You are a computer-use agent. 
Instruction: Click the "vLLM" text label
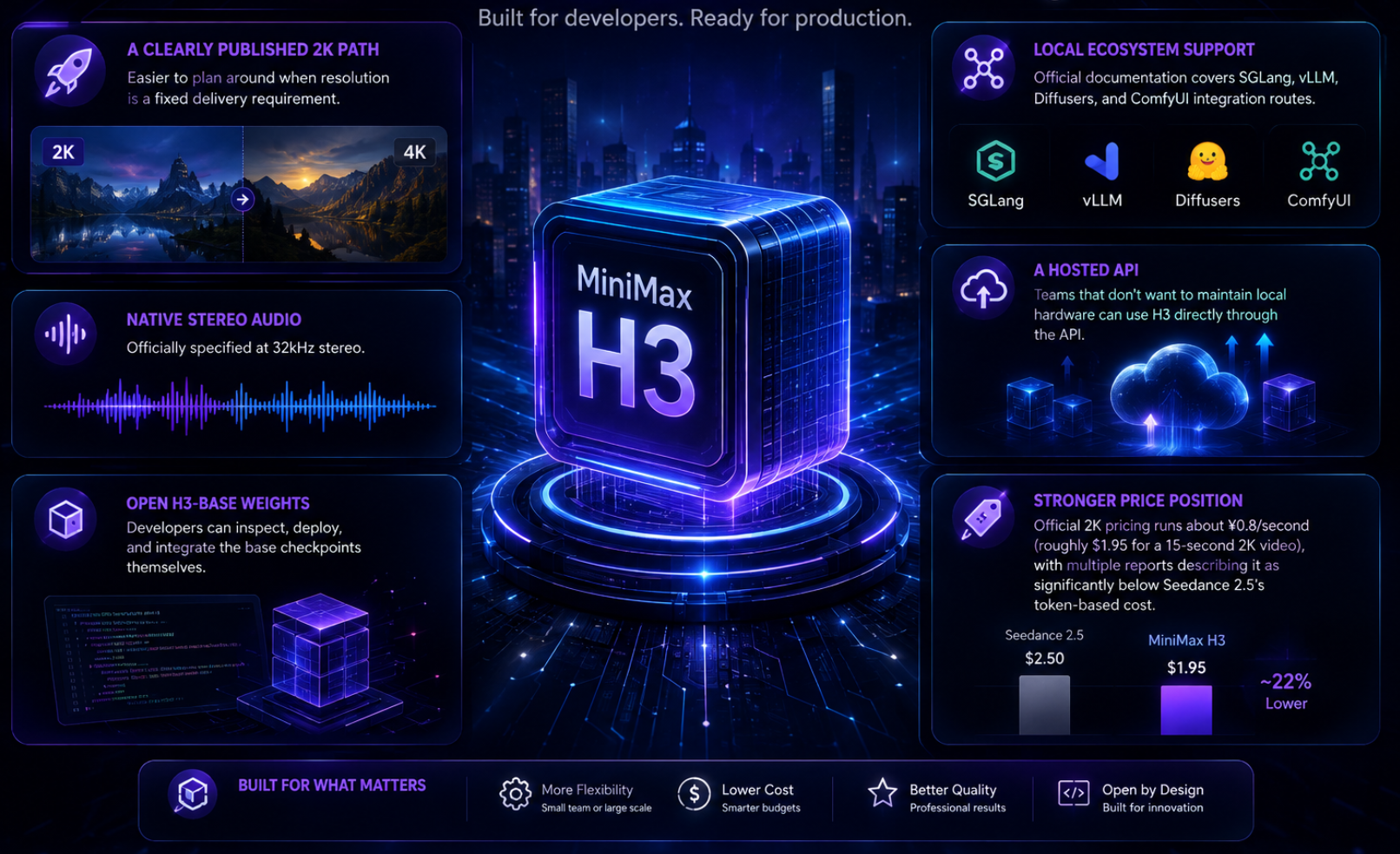point(1102,201)
